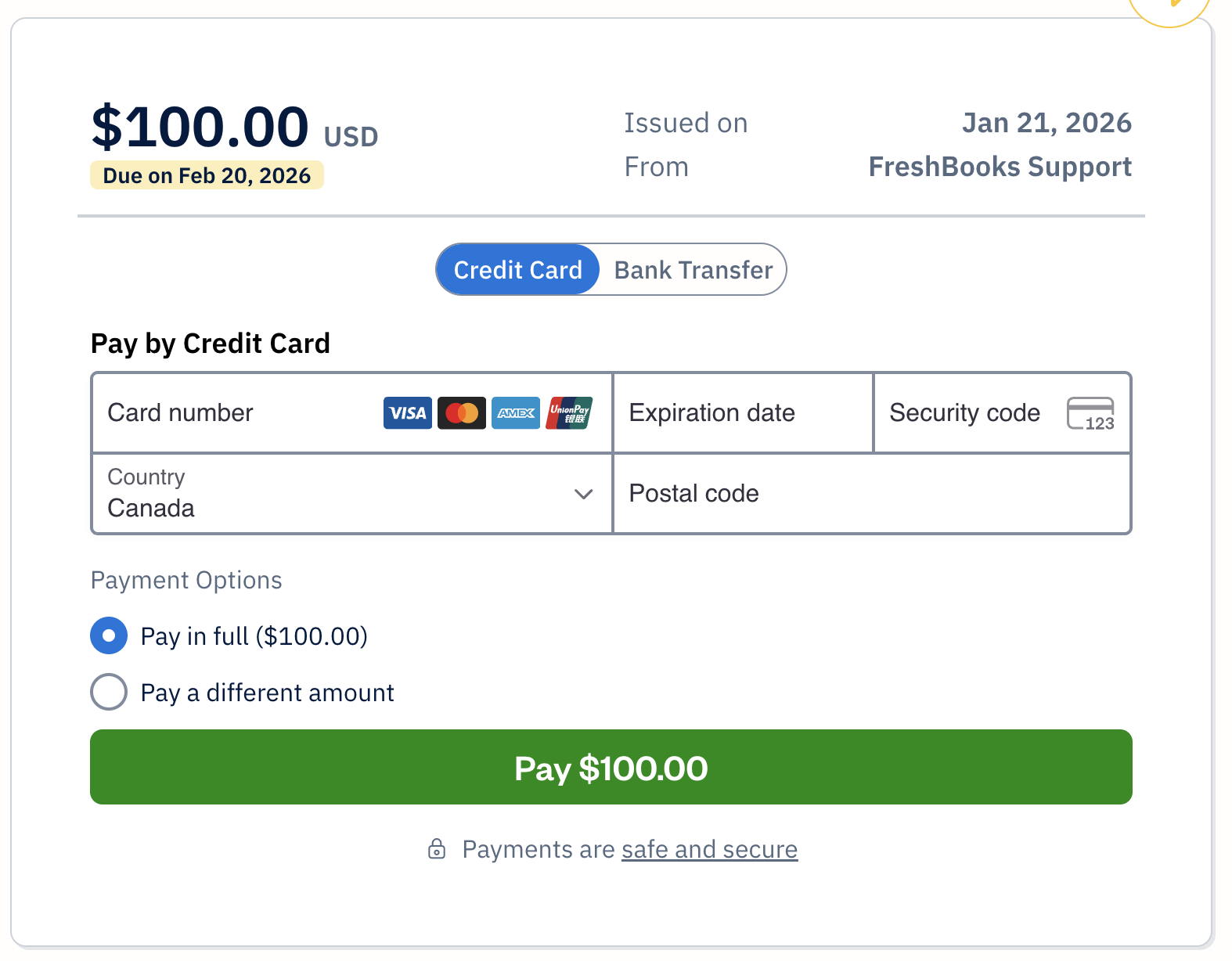Click the Due on Feb 20 highlighted badge
The width and height of the screenshot is (1232, 961).
[x=207, y=175]
